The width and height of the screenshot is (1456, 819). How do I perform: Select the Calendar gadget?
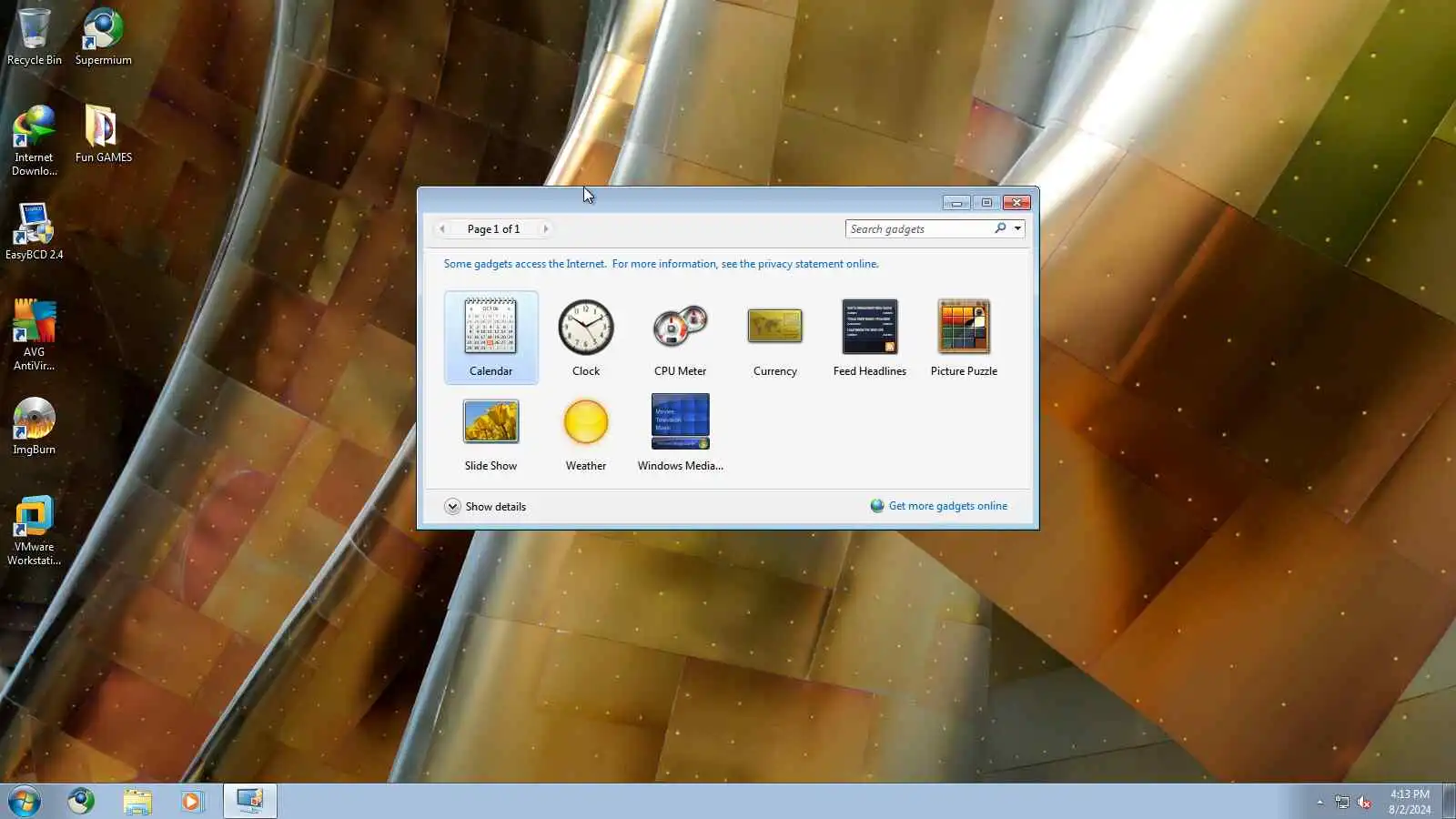(x=491, y=337)
